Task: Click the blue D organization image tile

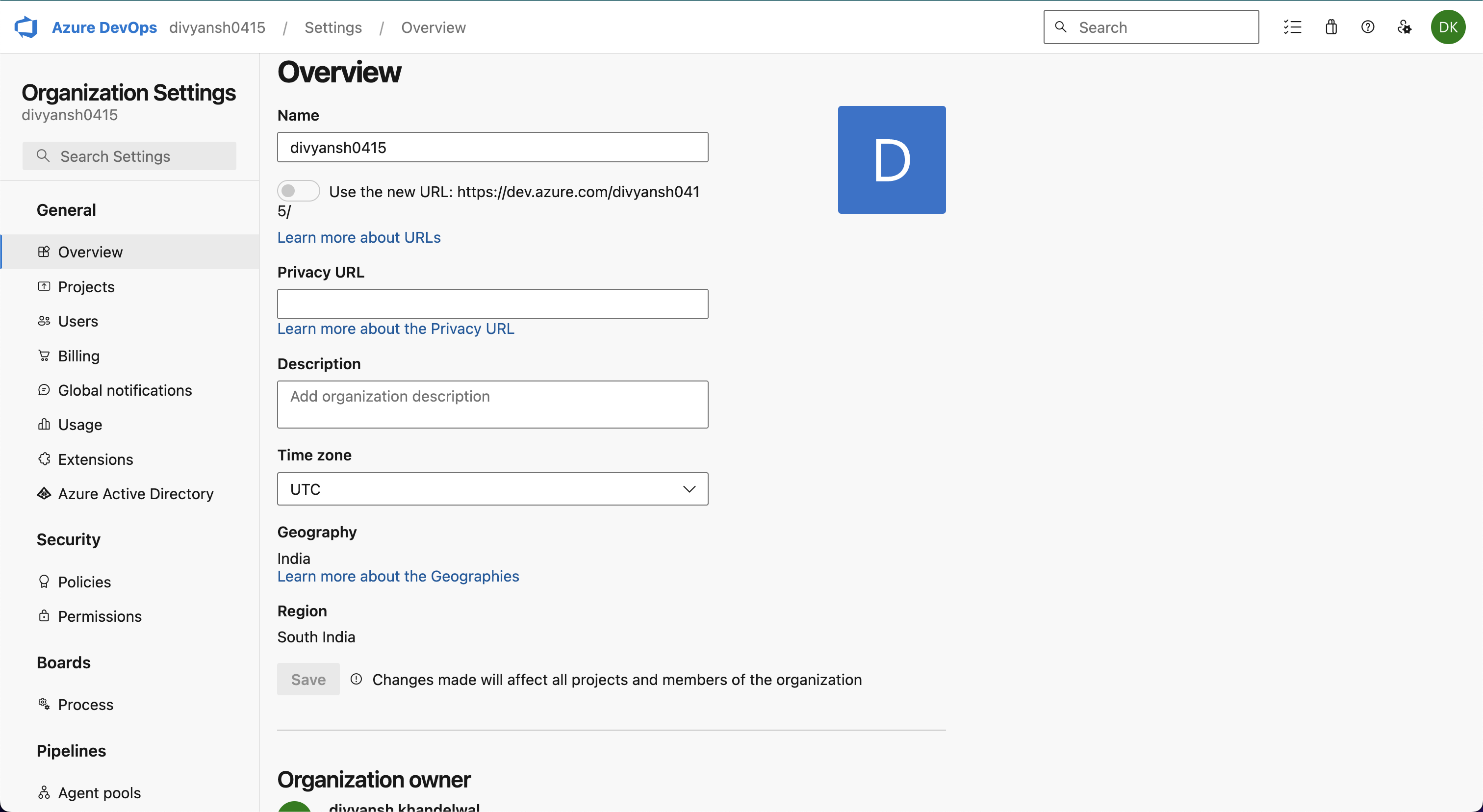Action: click(x=892, y=160)
